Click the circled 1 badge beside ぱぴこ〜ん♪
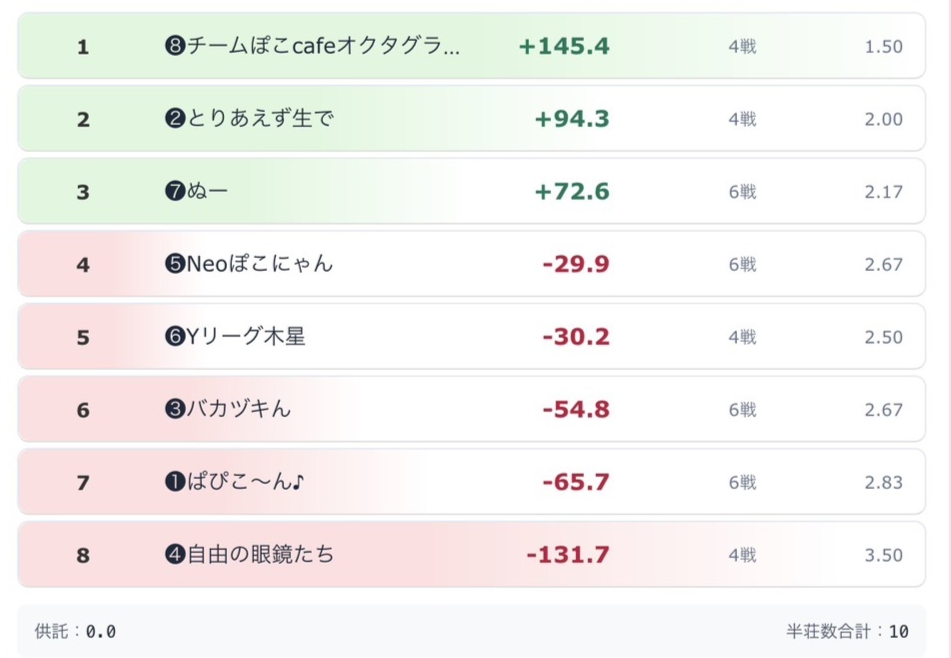The image size is (951, 658). [175, 483]
